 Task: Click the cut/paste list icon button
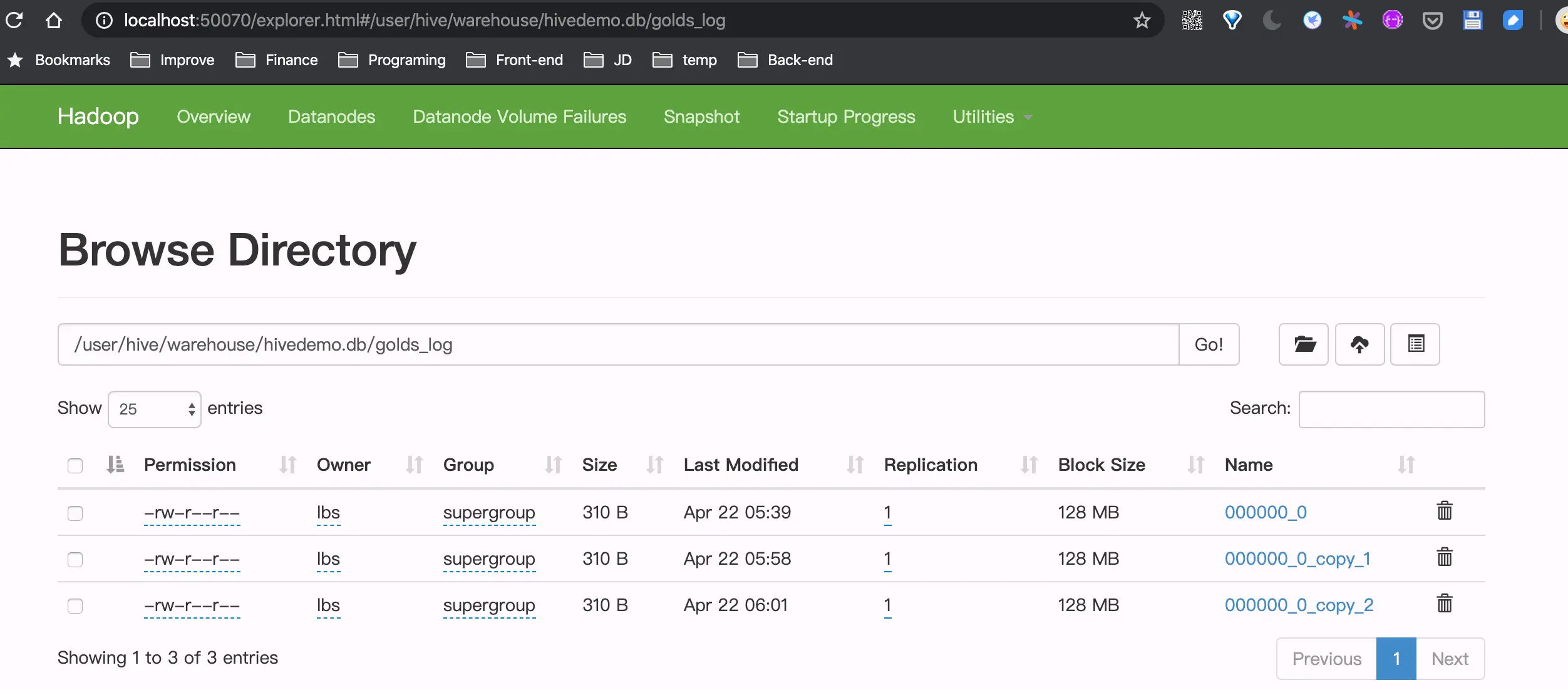click(x=1415, y=344)
